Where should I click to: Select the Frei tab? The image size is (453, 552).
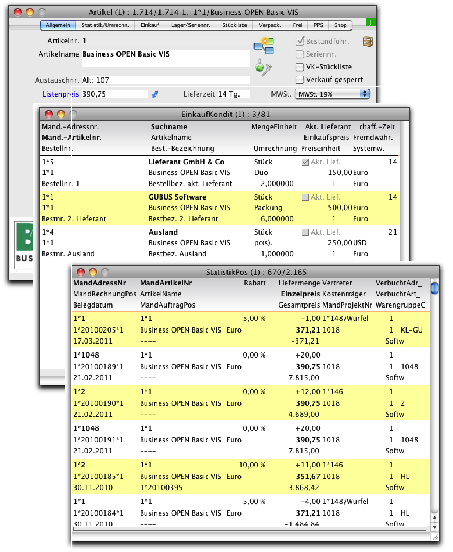(x=297, y=25)
